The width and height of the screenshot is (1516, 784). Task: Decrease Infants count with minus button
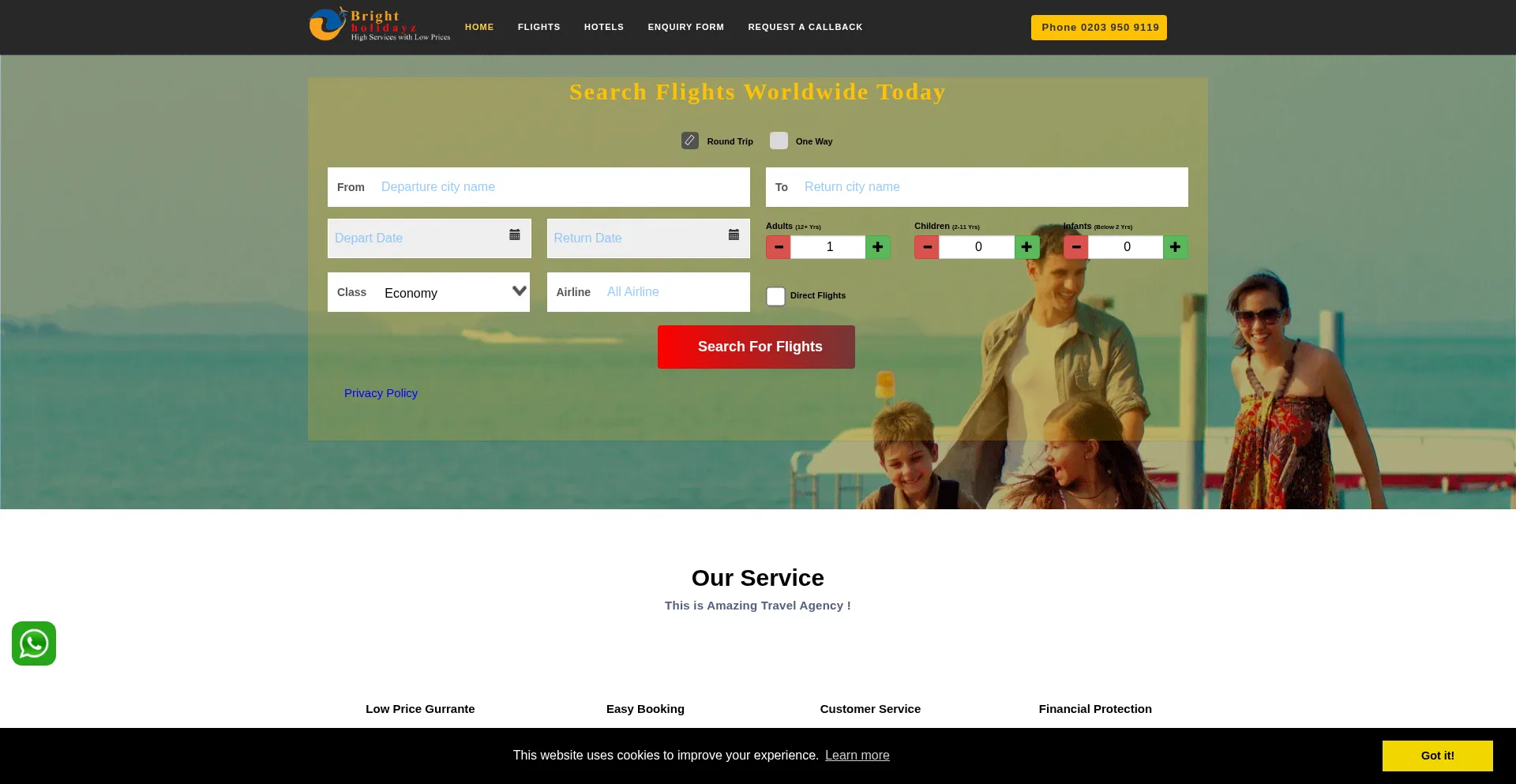point(1076,247)
